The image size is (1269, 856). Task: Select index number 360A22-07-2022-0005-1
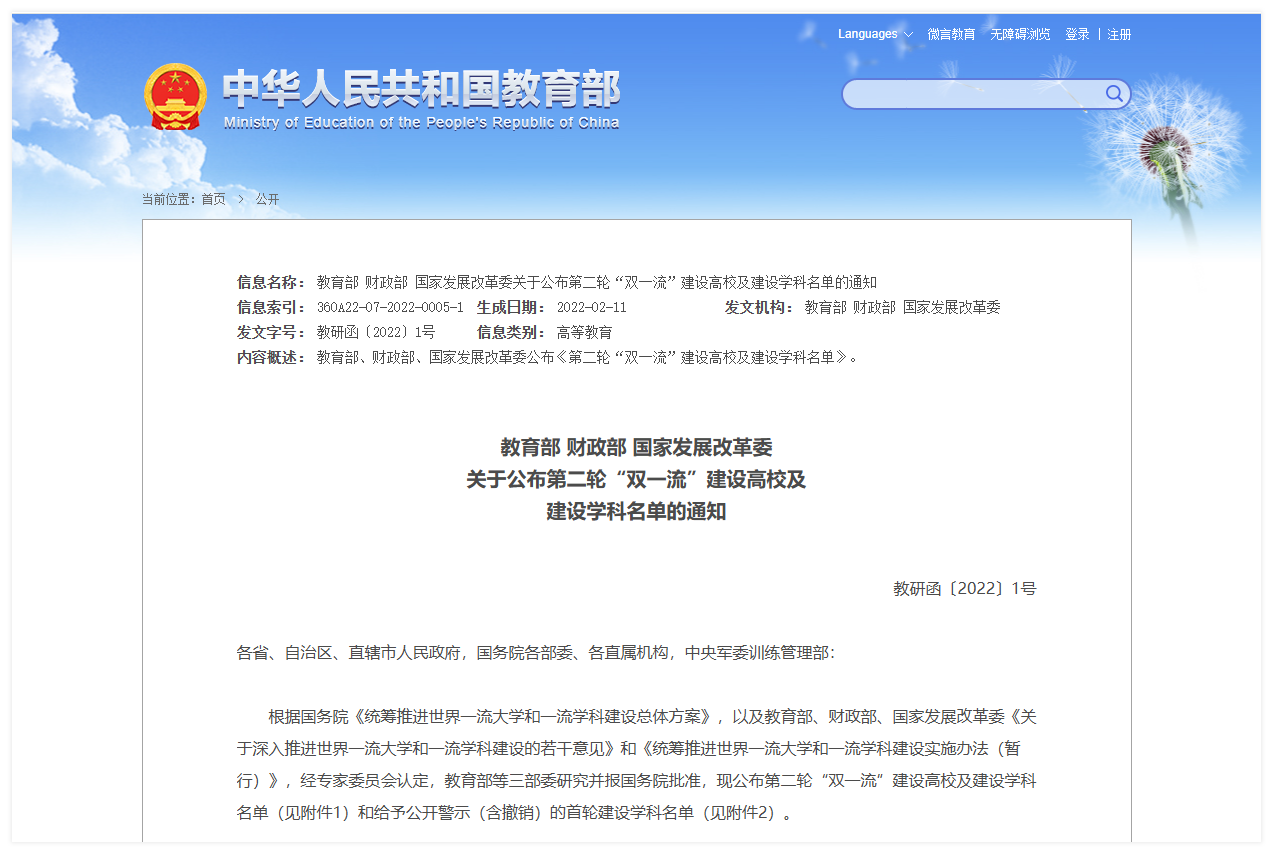pyautogui.click(x=390, y=308)
